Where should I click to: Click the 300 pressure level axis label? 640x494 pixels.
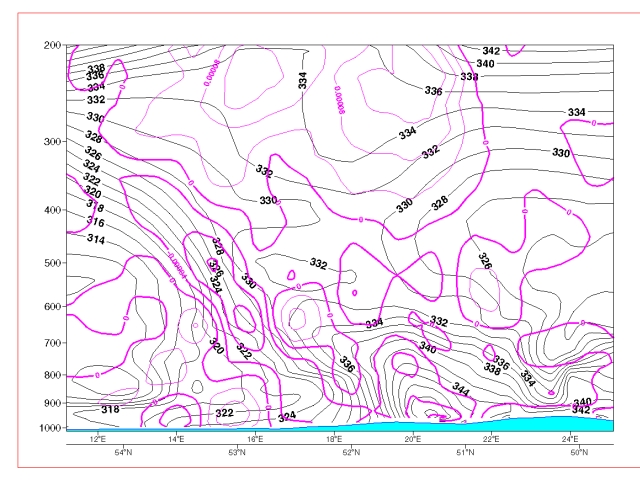click(x=52, y=142)
